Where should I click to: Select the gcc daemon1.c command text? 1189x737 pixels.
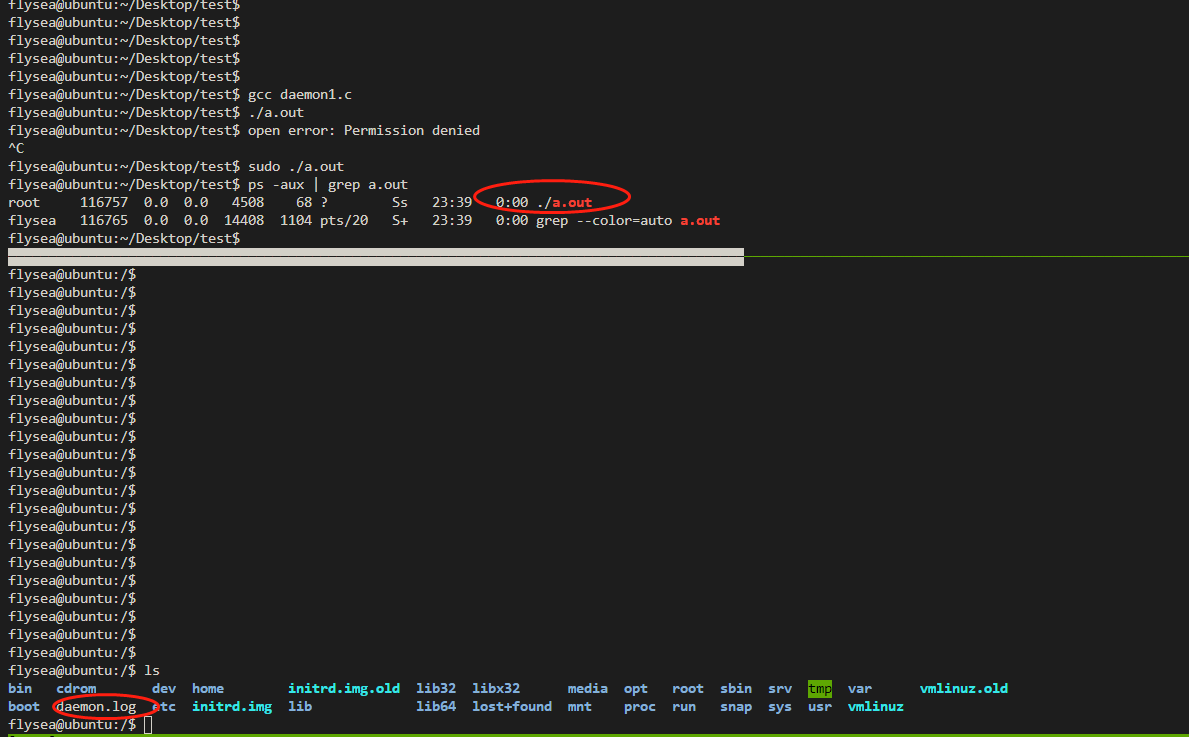point(299,94)
